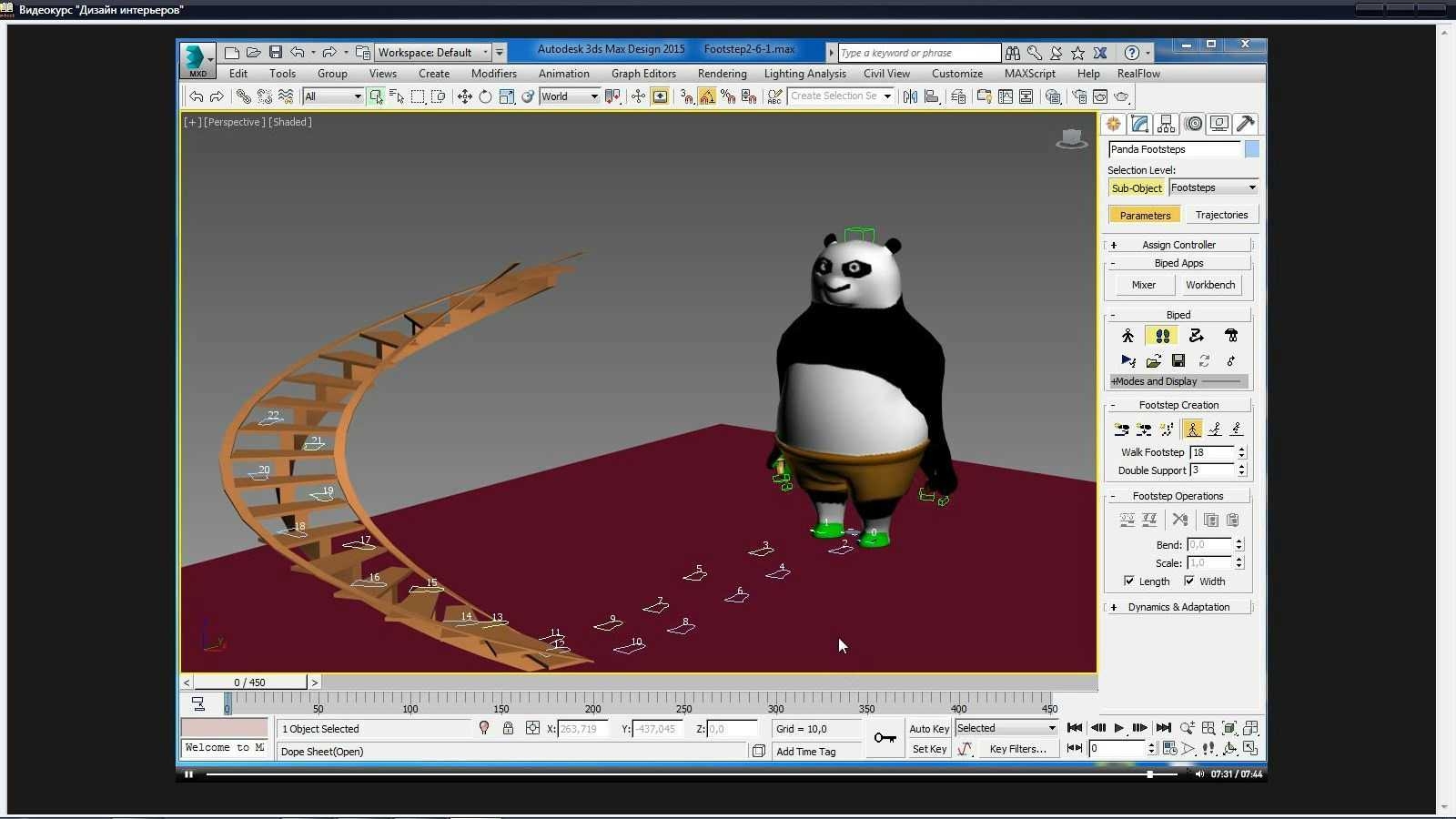The image size is (1456, 819).
Task: Click the biped Load File folder icon
Action: tap(1154, 360)
